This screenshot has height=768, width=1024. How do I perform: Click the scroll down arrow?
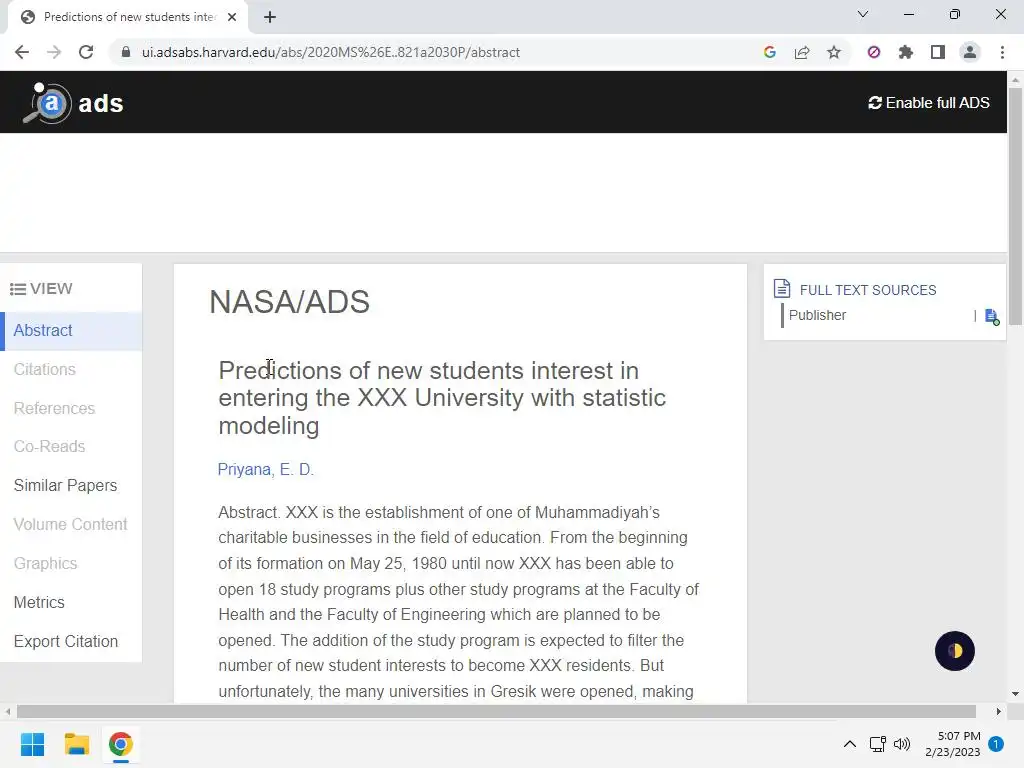tap(1015, 694)
